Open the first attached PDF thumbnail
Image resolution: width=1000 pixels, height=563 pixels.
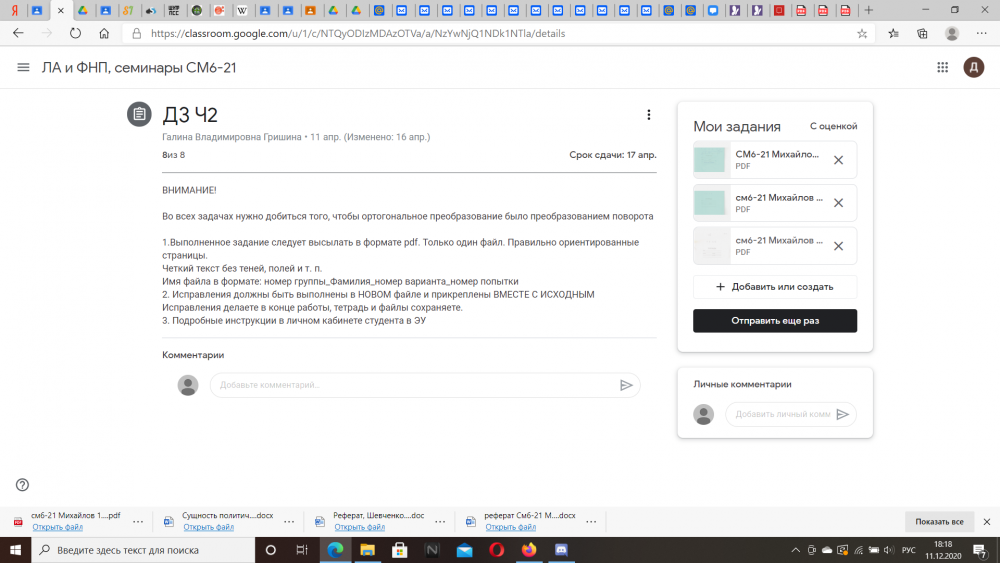709,159
